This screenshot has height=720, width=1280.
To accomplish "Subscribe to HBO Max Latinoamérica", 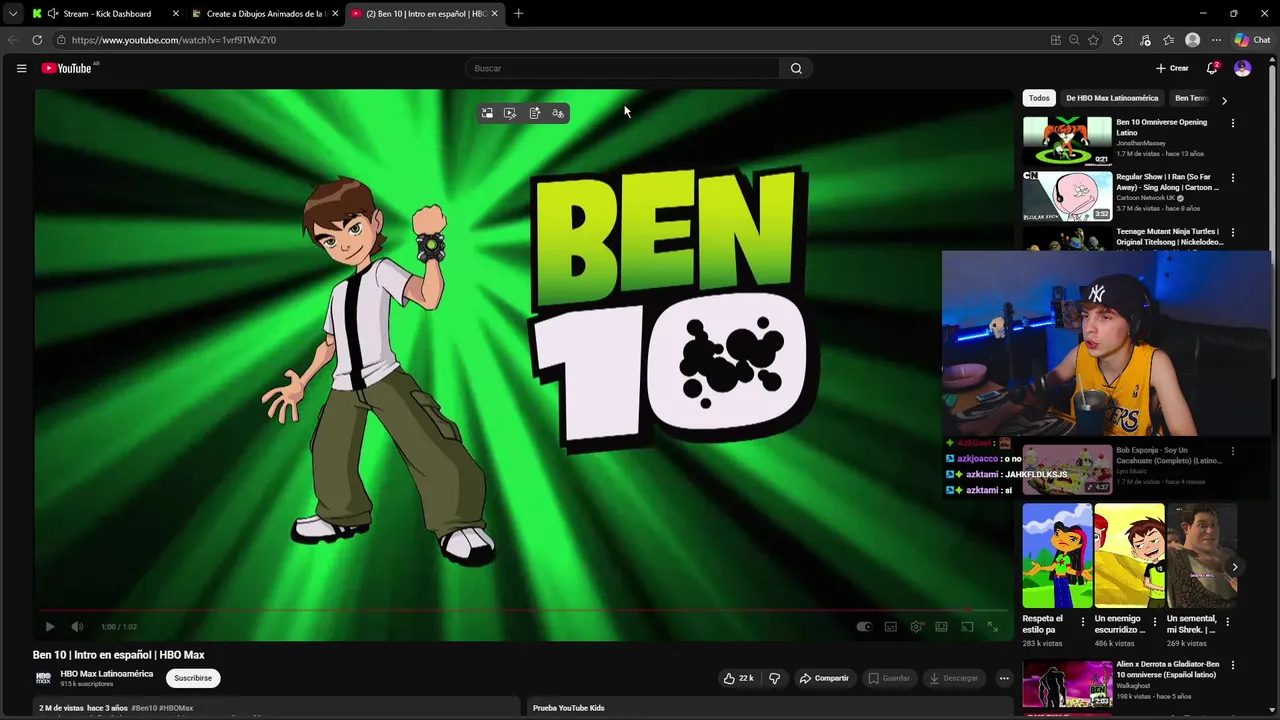I will [193, 678].
